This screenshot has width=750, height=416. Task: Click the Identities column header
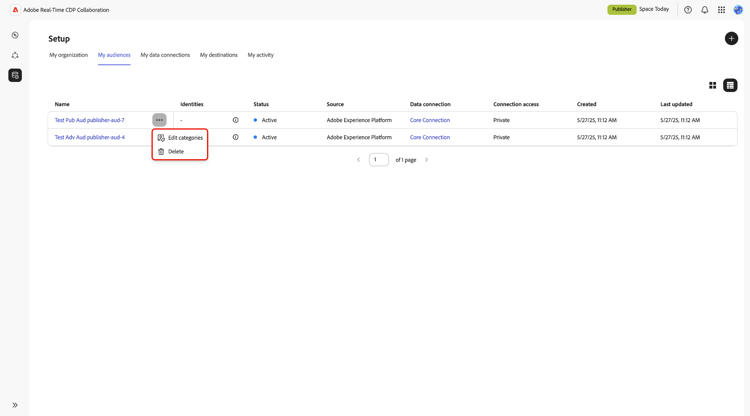191,104
